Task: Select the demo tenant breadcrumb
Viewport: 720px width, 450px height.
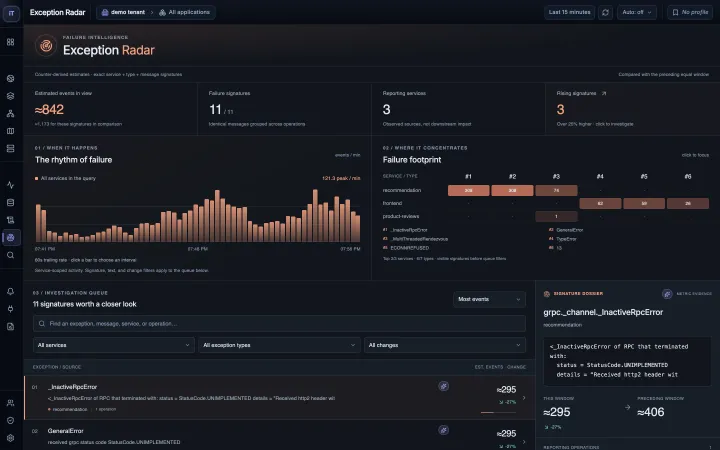Action: [x=123, y=12]
